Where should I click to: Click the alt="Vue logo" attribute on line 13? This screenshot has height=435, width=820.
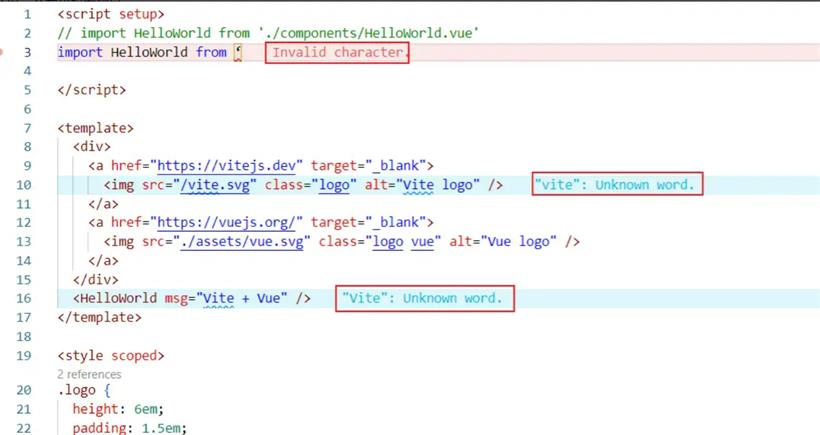click(503, 242)
